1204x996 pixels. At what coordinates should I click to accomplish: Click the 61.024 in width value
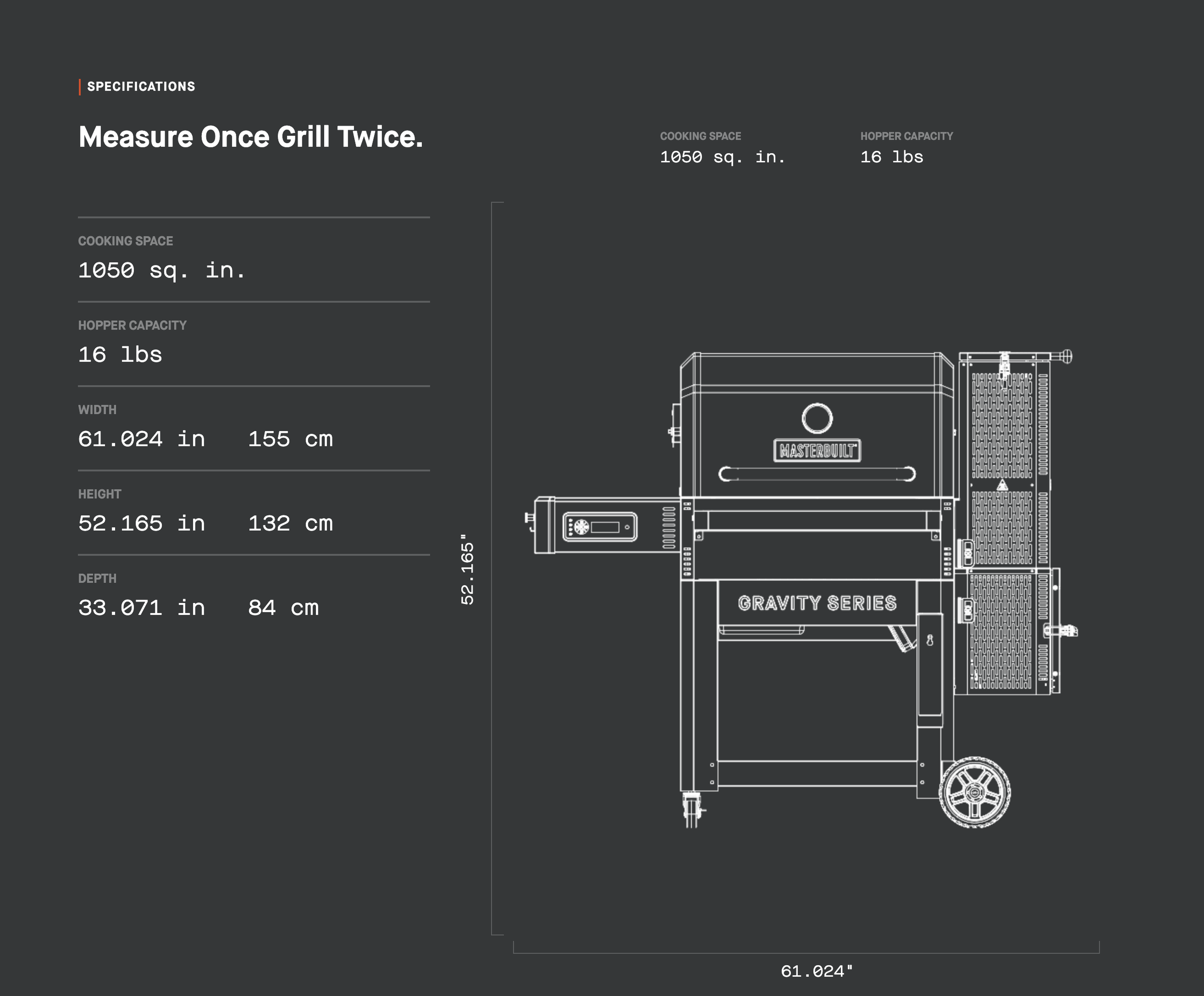[142, 439]
